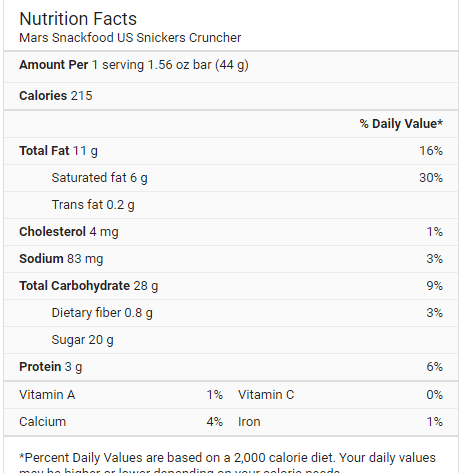This screenshot has width=463, height=473.
Task: Click the Amount Per serving row
Action: 231,65
